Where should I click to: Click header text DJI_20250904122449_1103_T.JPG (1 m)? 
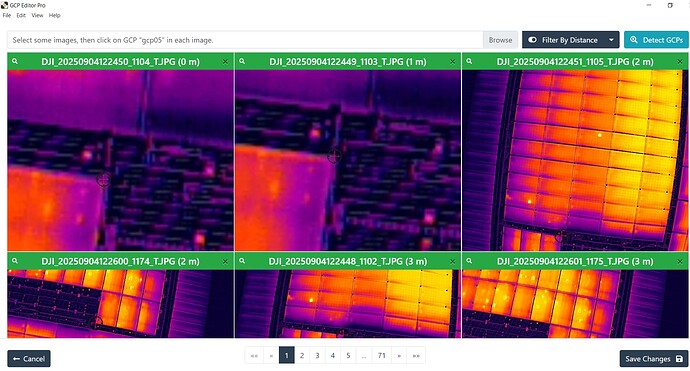(348, 62)
